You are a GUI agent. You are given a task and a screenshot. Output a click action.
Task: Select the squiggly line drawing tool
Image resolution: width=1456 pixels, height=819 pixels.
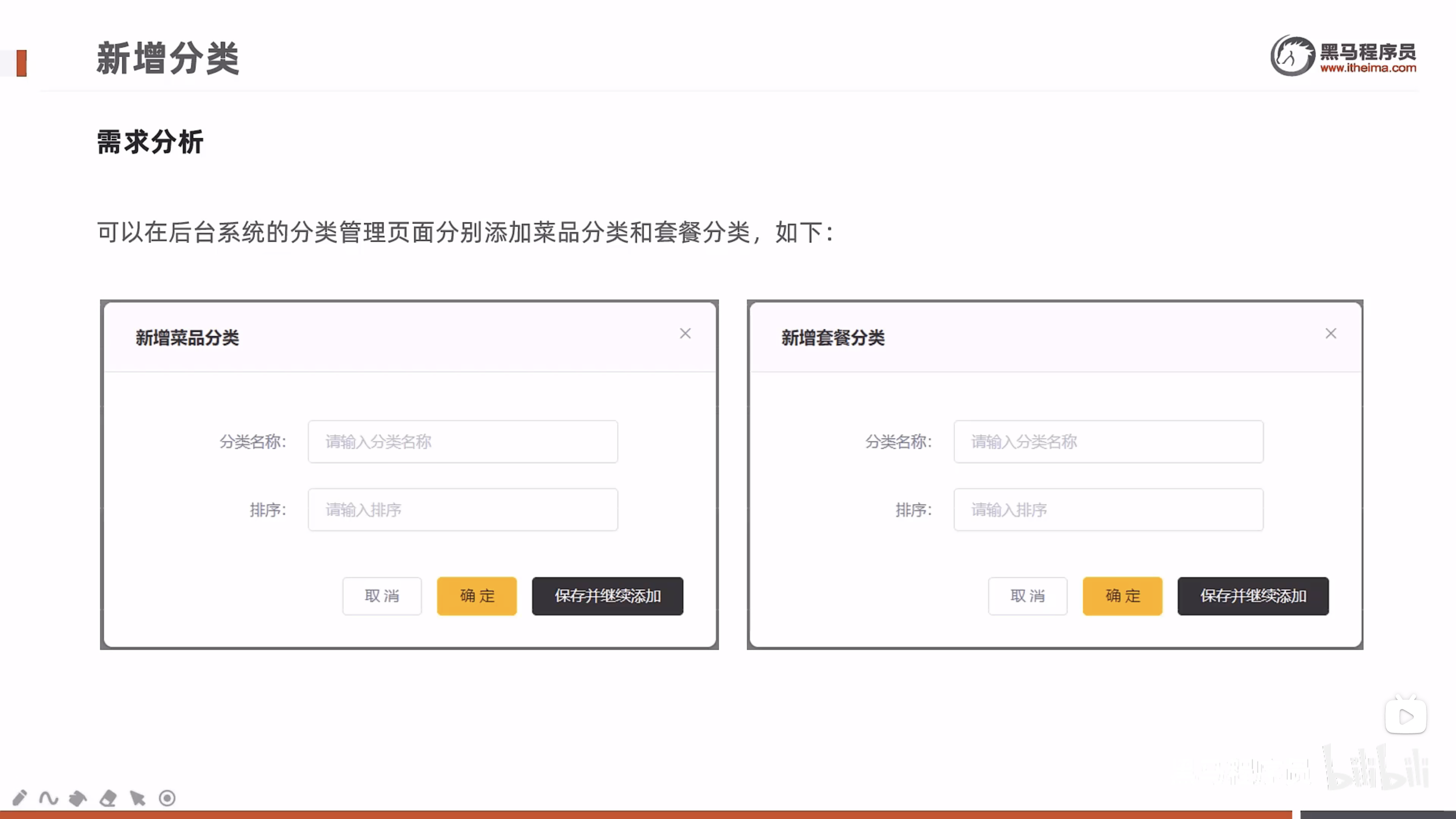tap(49, 798)
